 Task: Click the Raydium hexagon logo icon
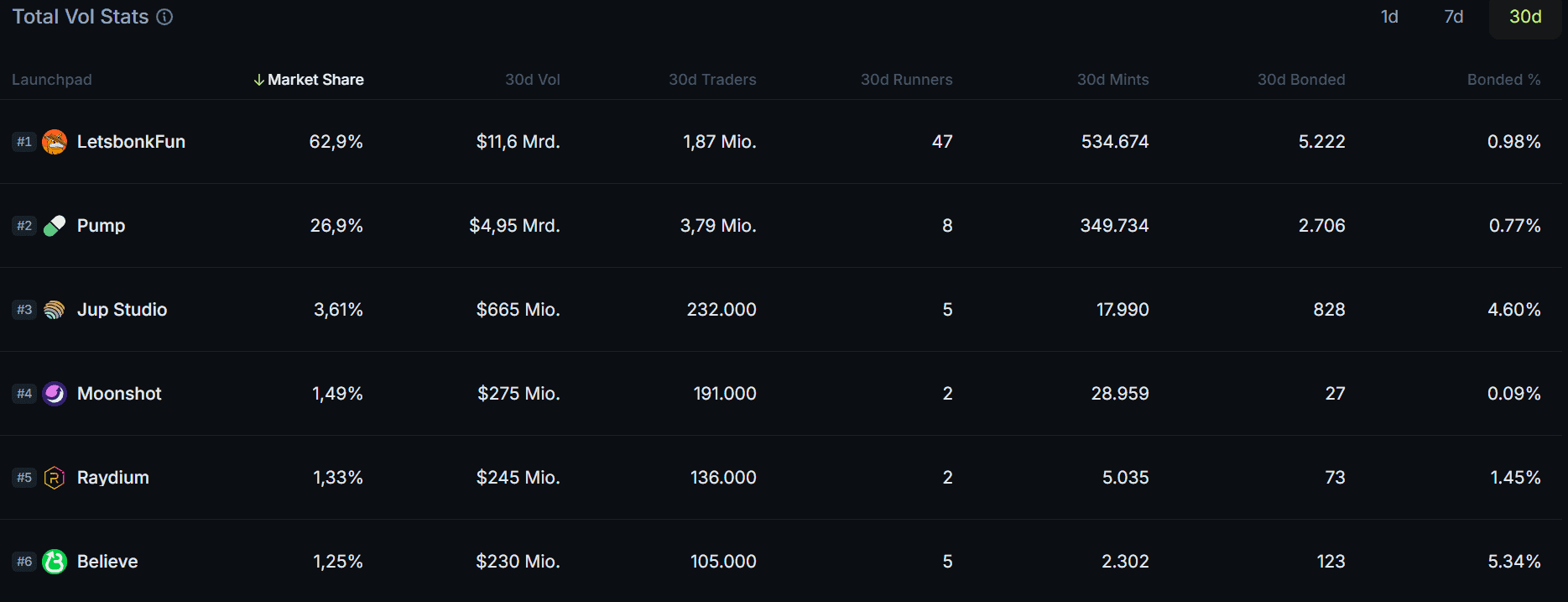pyautogui.click(x=55, y=478)
